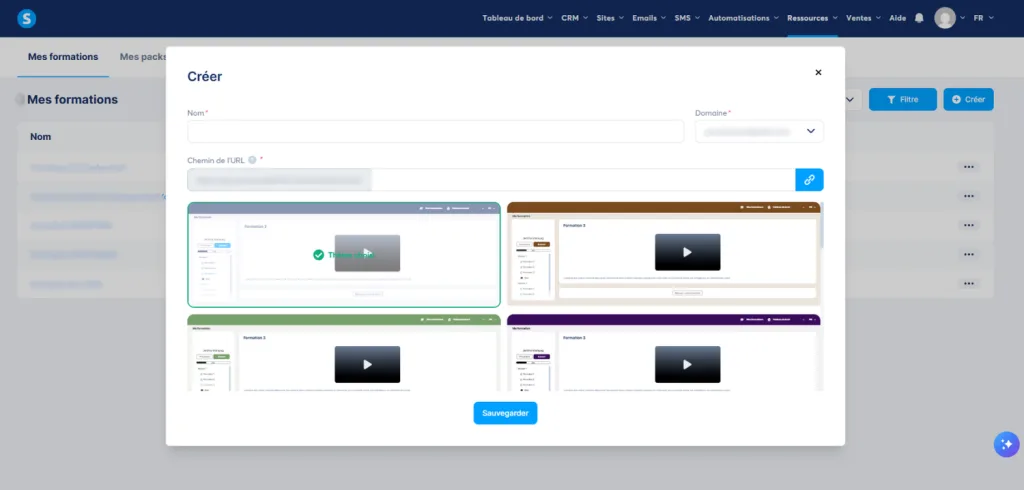The width and height of the screenshot is (1024, 490).
Task: Select the brown theme thumbnail
Action: pyautogui.click(x=664, y=253)
